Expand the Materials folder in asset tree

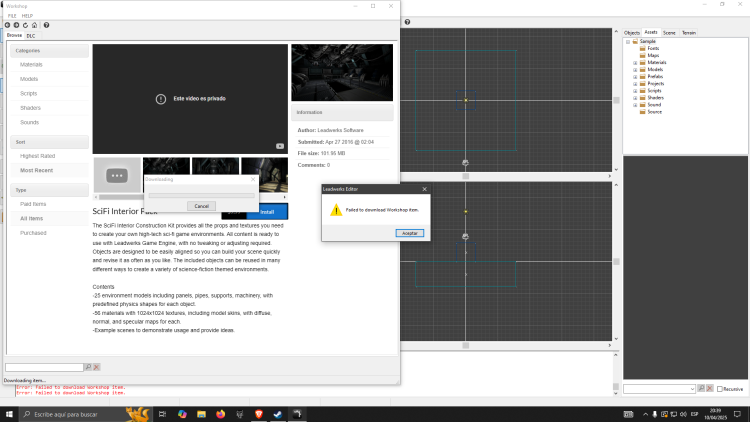click(635, 62)
